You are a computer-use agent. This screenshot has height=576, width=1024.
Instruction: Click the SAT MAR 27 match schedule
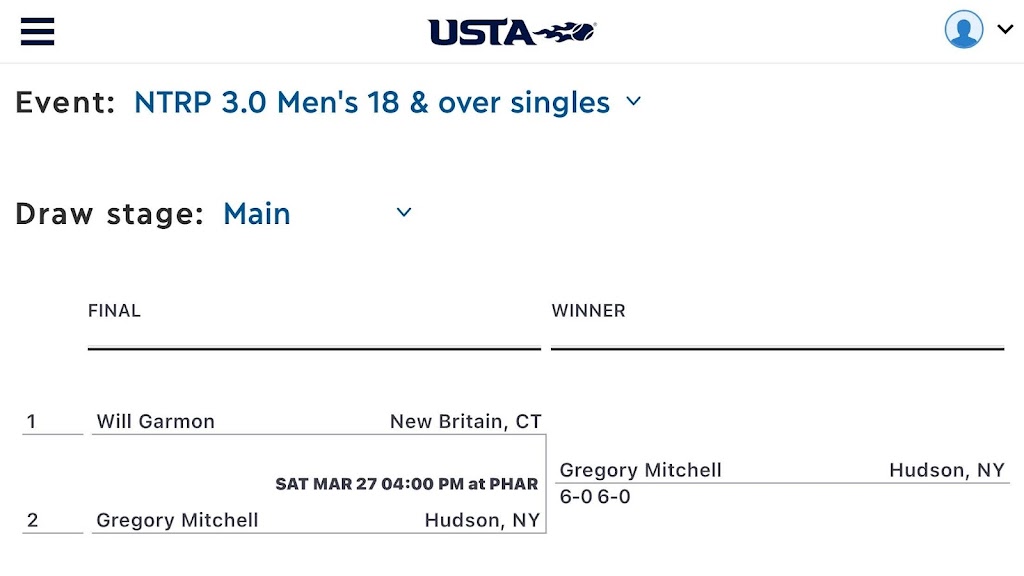click(x=406, y=484)
